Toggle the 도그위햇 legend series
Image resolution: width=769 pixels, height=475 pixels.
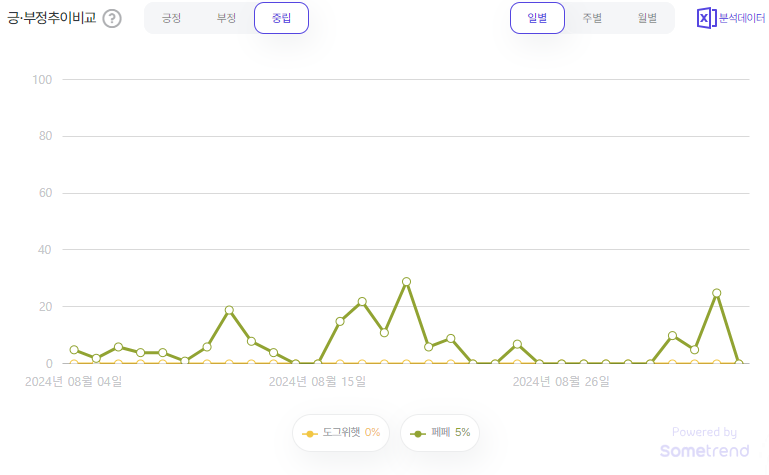(341, 432)
